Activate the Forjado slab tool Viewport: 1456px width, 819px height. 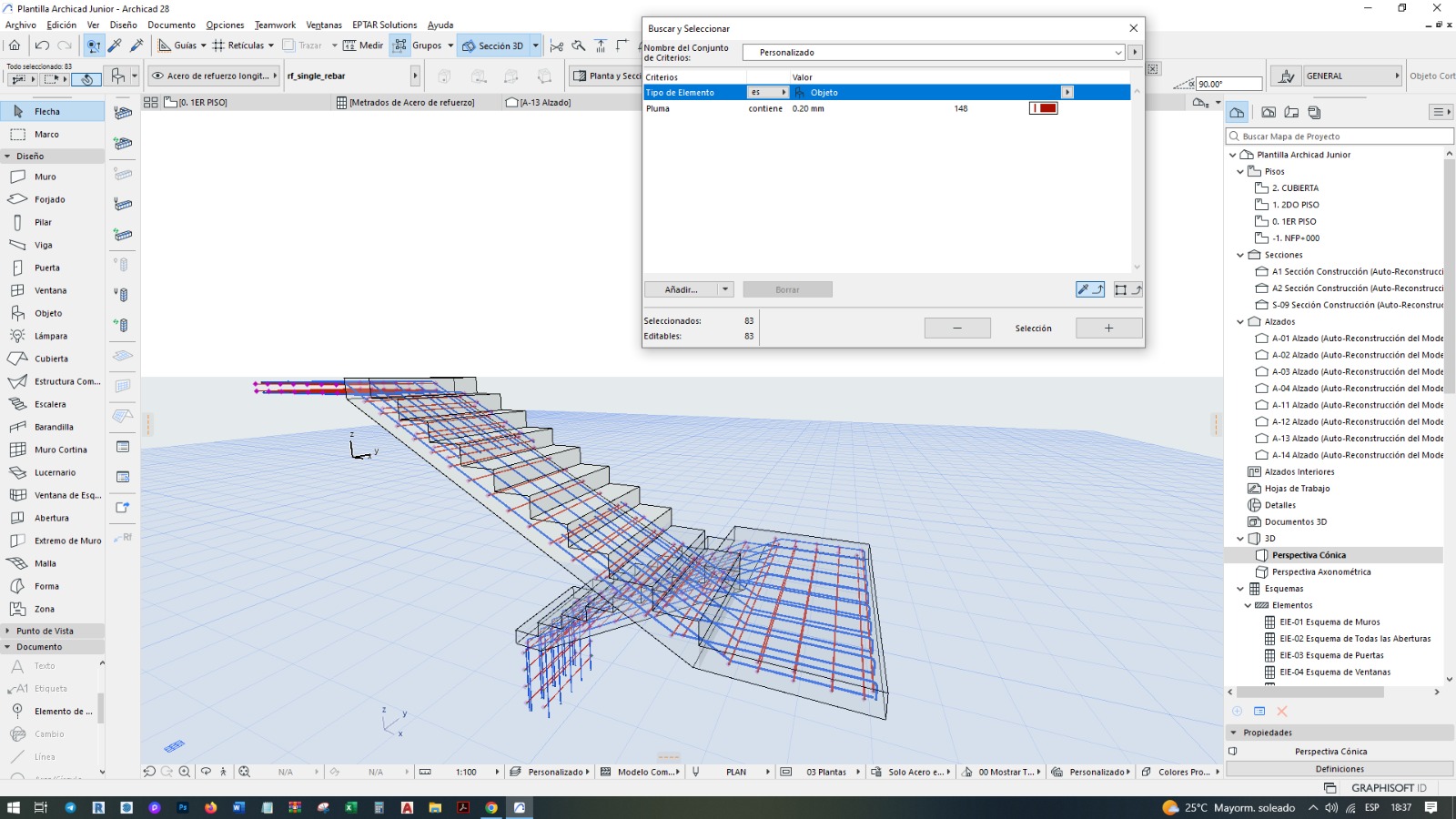click(x=52, y=199)
